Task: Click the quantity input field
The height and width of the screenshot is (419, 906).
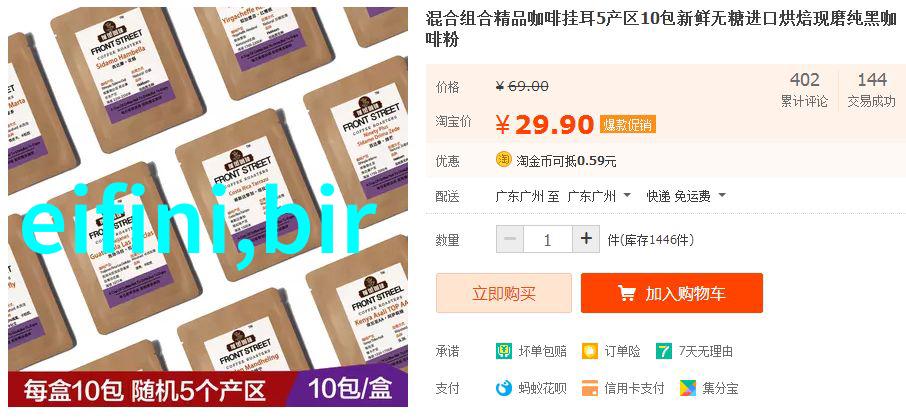Action: point(548,239)
